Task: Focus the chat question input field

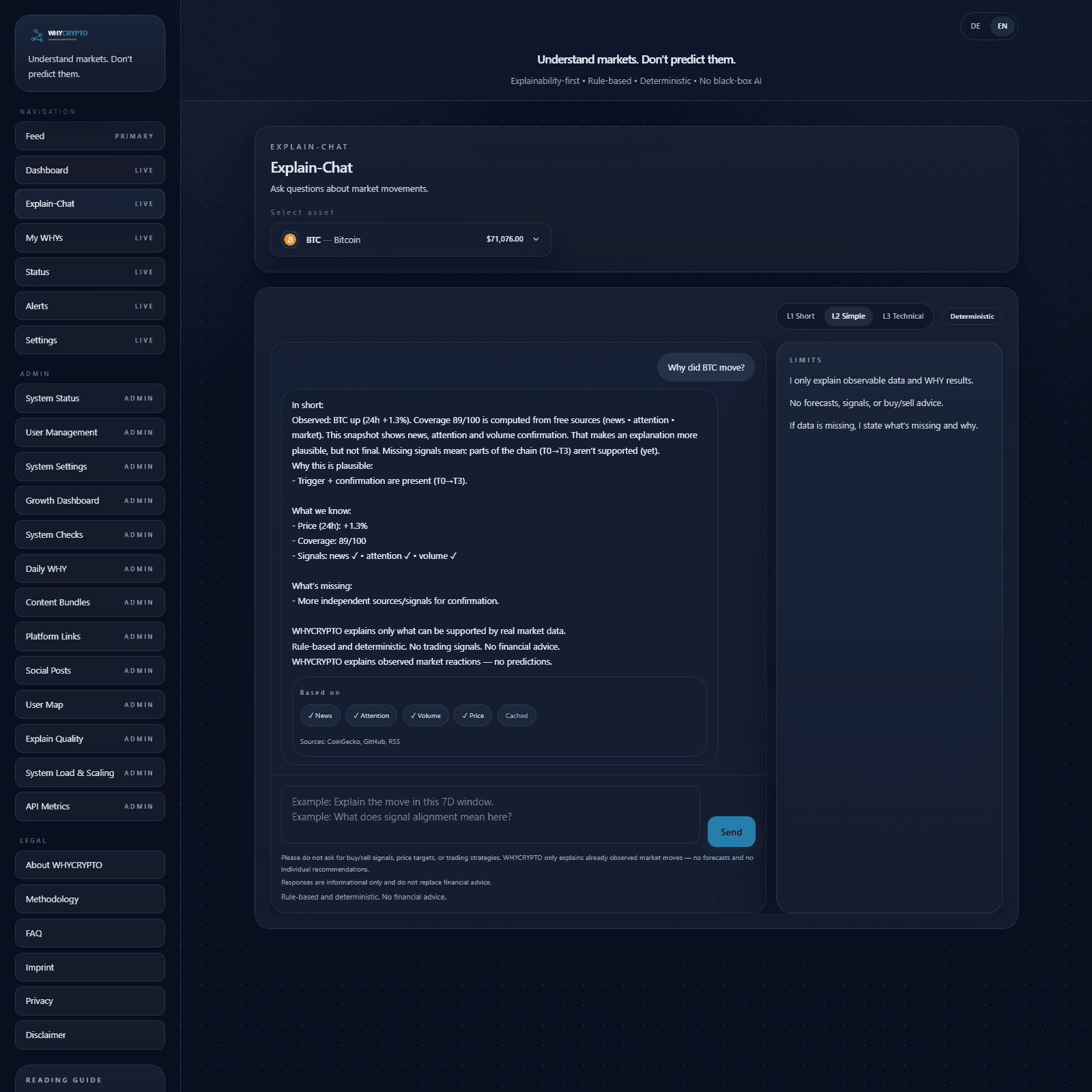Action: [x=490, y=814]
